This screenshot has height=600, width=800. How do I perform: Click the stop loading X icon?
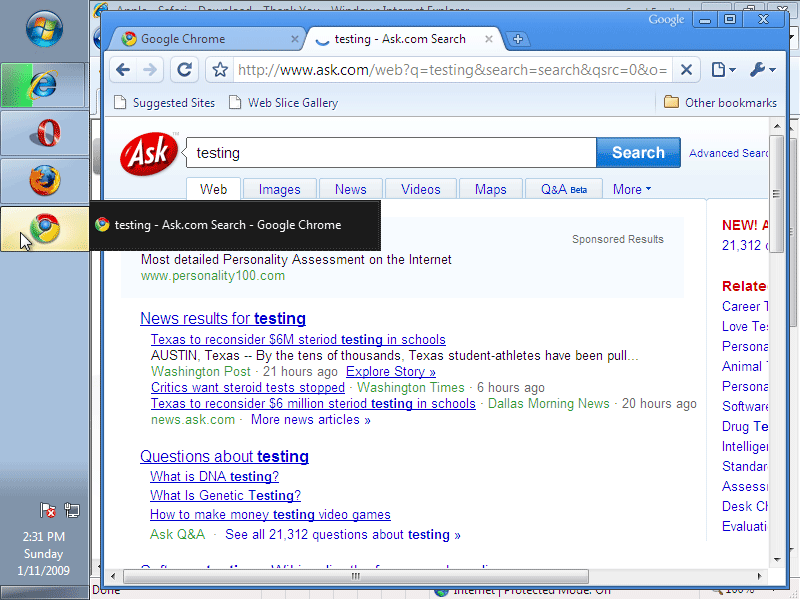(685, 70)
